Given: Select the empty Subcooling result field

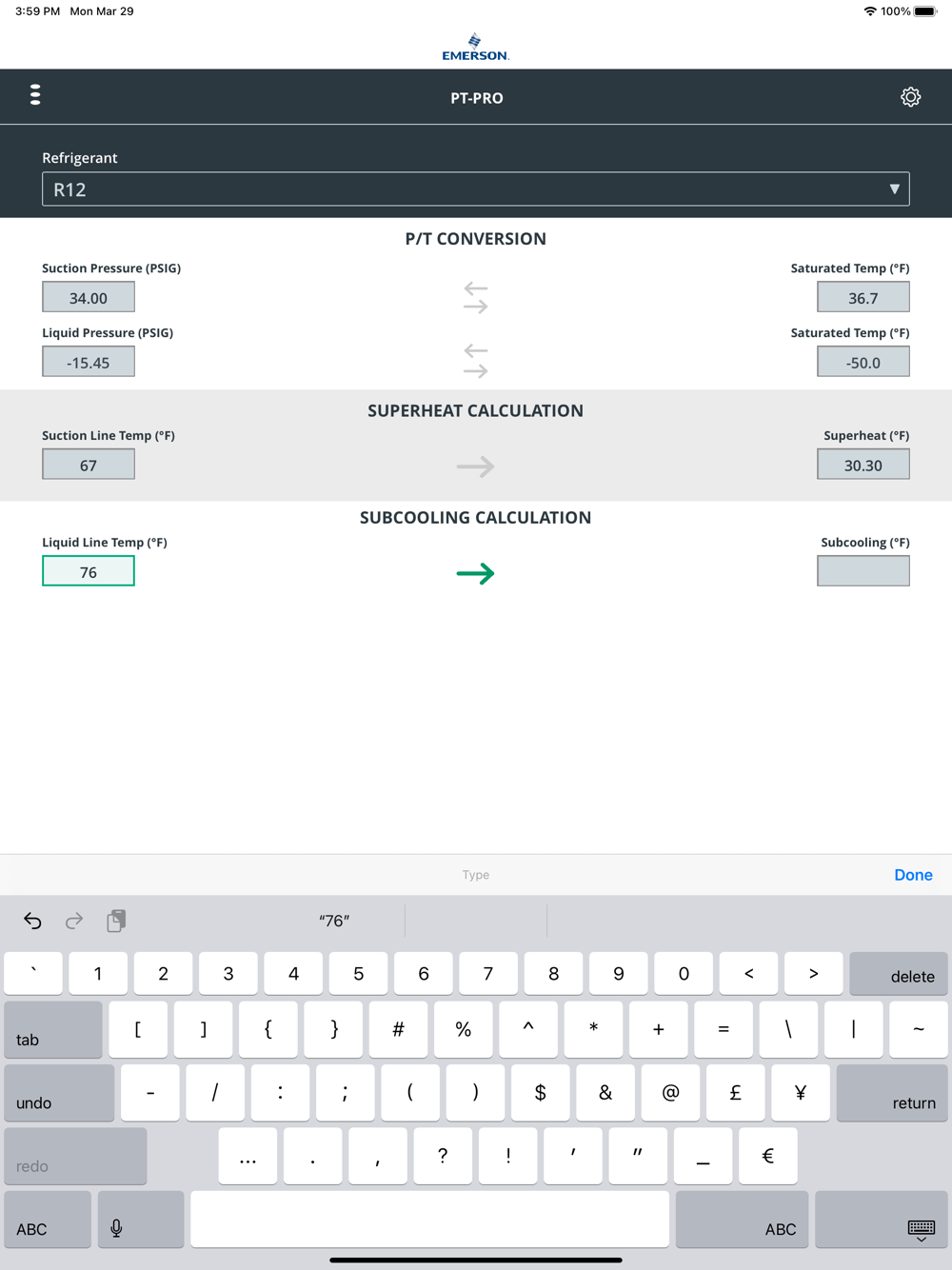Looking at the screenshot, I should point(863,572).
